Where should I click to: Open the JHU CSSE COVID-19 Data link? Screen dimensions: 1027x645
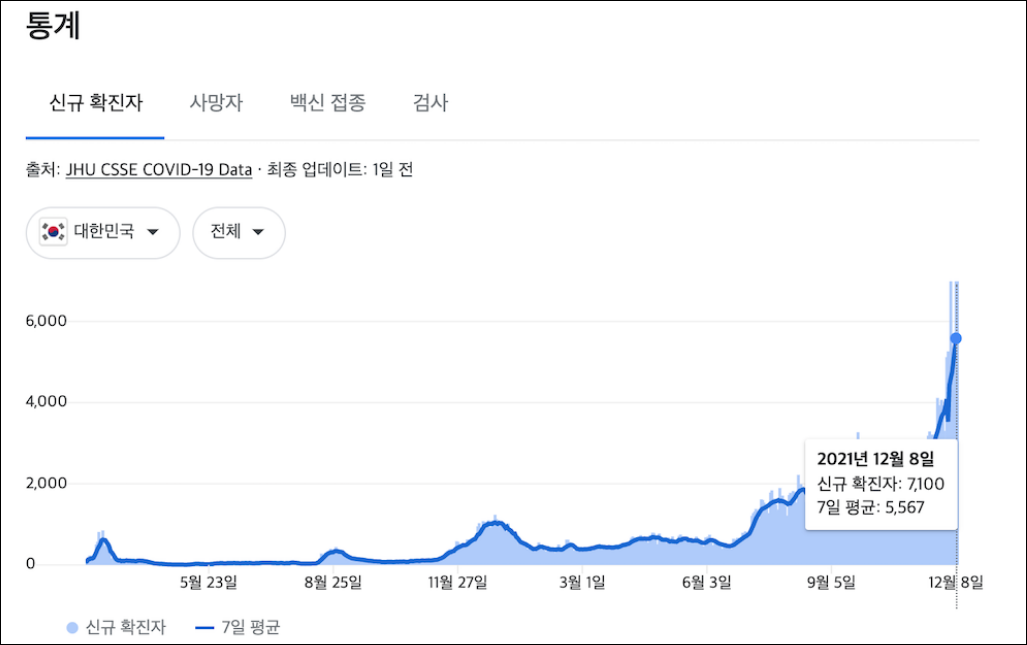point(159,170)
